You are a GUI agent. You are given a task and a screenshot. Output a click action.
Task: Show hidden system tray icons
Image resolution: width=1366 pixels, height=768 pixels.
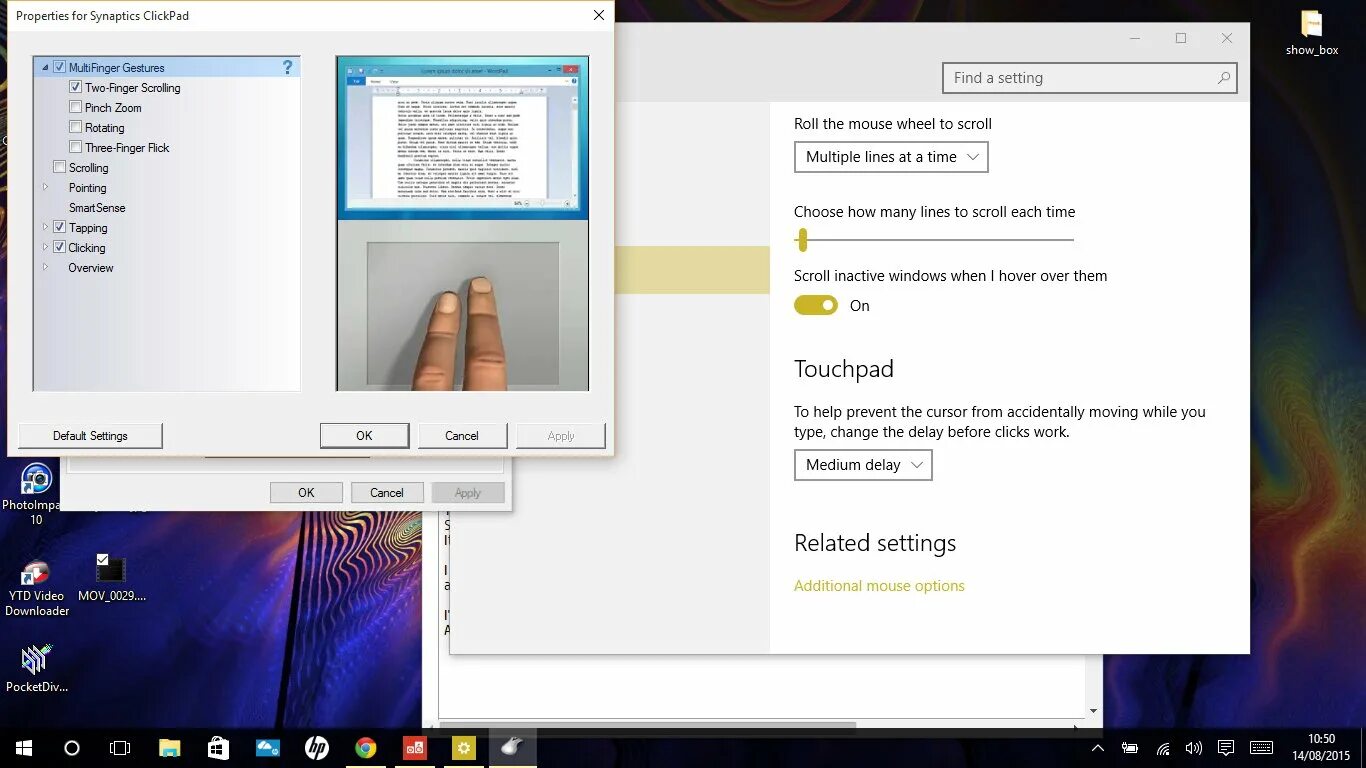click(x=1098, y=748)
